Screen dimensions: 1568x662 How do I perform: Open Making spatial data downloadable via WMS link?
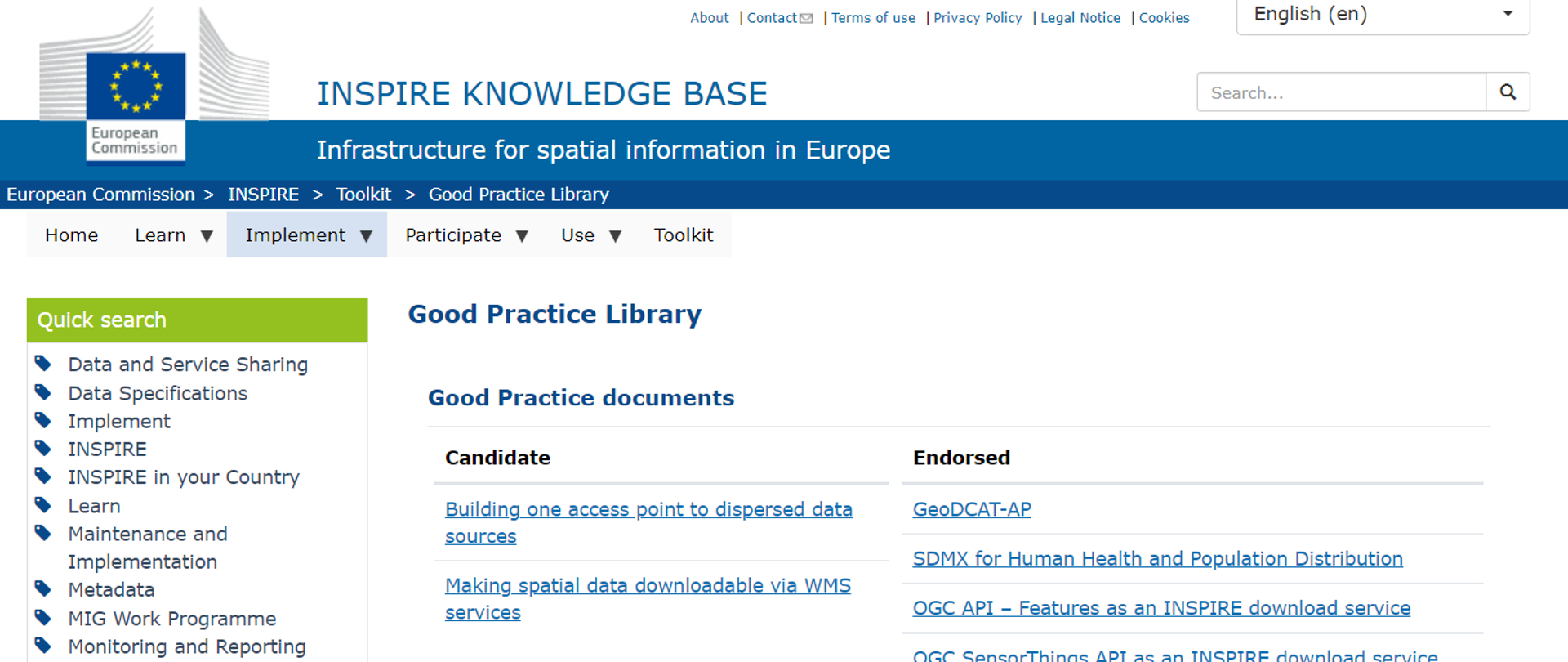[x=648, y=598]
